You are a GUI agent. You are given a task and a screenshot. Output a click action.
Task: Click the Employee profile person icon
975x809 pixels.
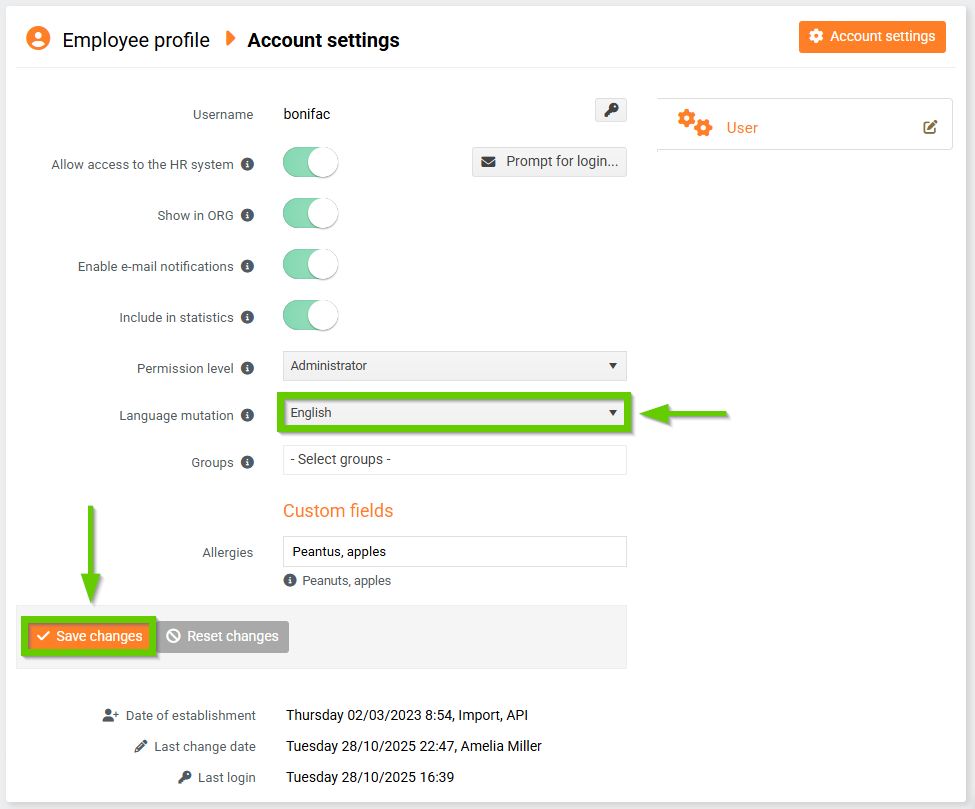tap(38, 39)
